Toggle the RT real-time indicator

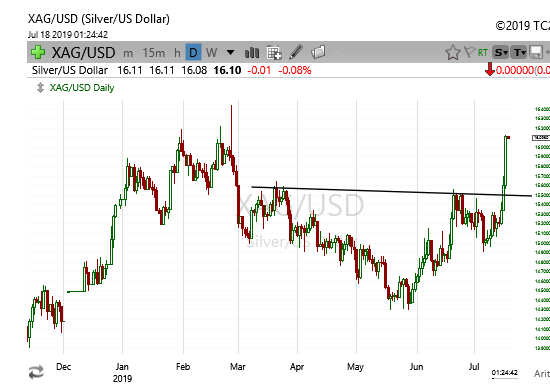(x=483, y=53)
